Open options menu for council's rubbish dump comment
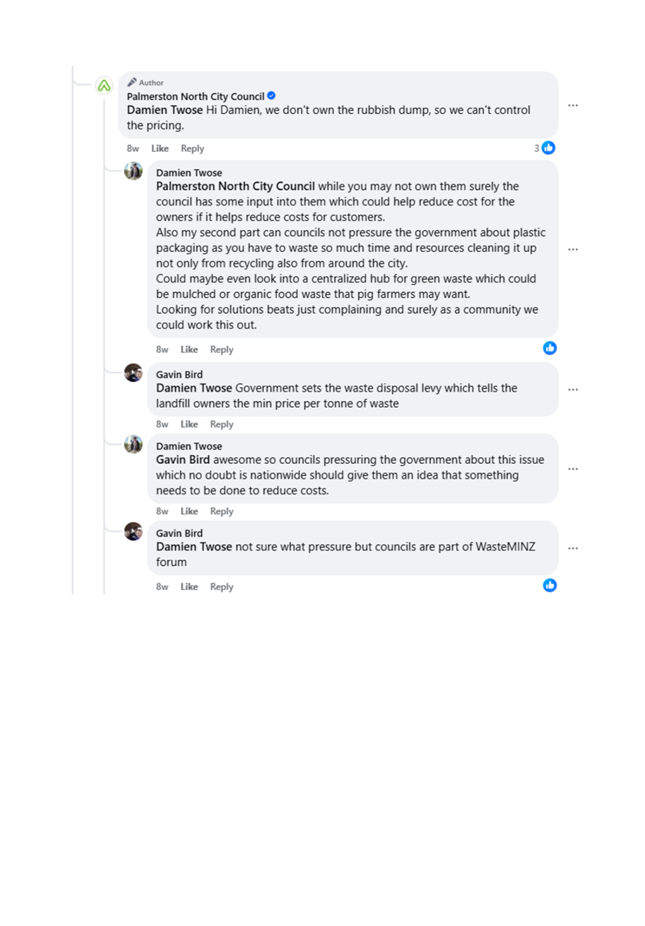 [x=573, y=105]
